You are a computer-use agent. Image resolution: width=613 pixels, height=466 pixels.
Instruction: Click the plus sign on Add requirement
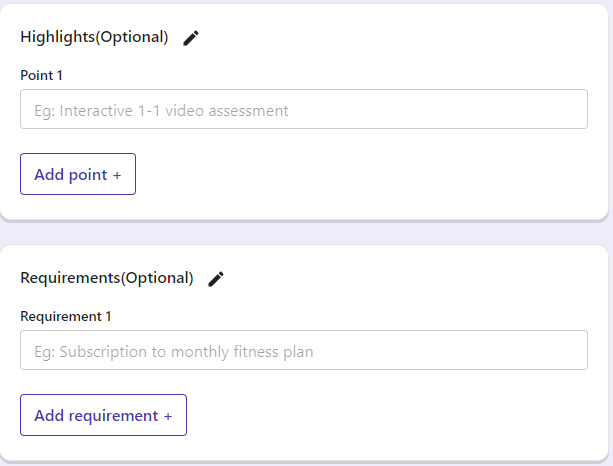coord(168,416)
